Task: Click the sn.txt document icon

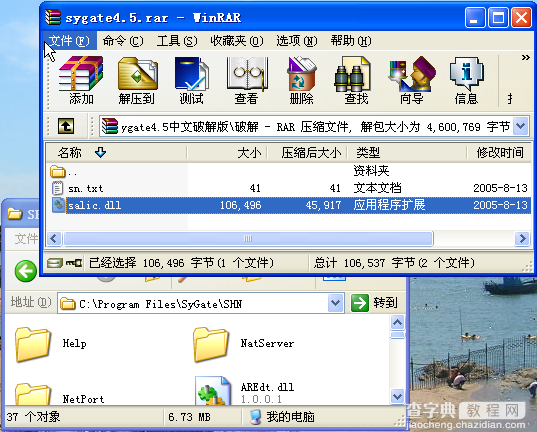Action: tap(58, 188)
